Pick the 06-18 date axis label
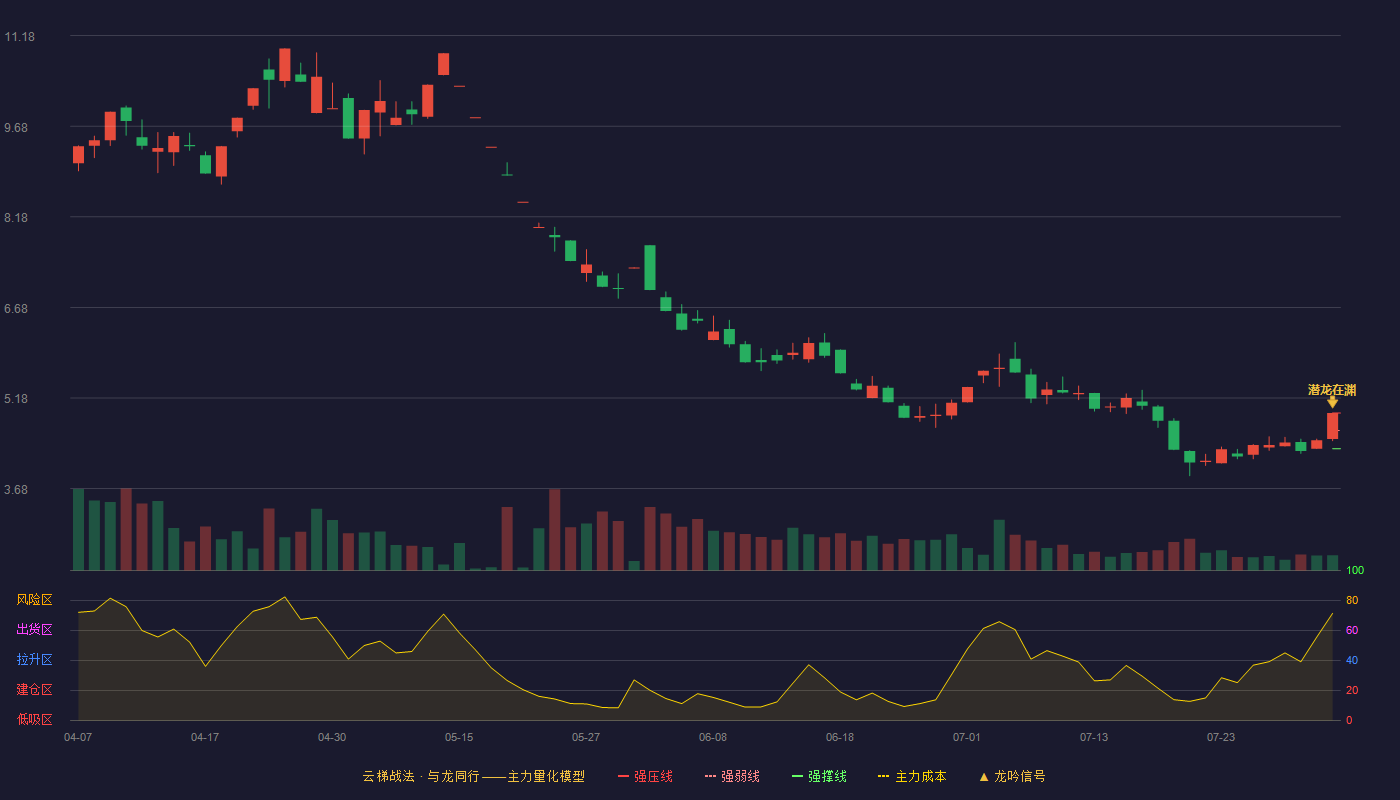Image resolution: width=1400 pixels, height=800 pixels. coord(840,737)
